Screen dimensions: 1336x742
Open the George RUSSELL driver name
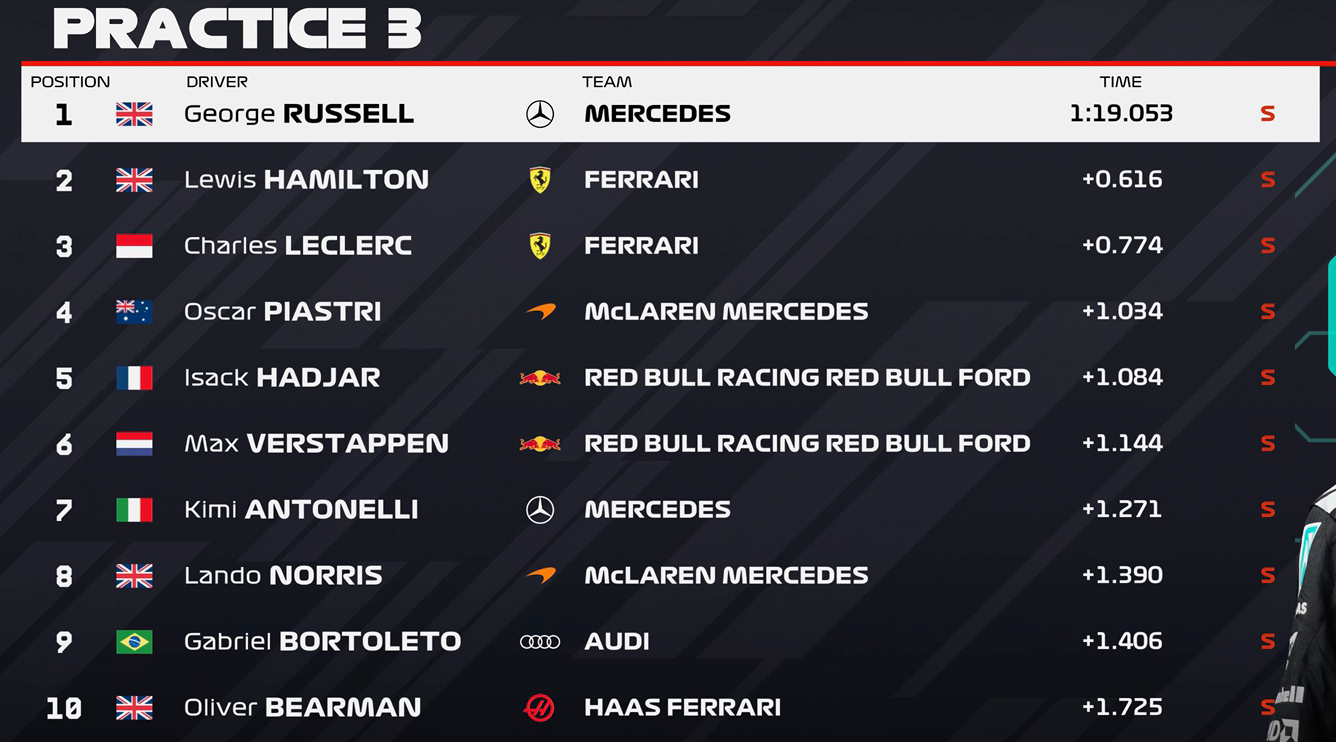point(298,114)
